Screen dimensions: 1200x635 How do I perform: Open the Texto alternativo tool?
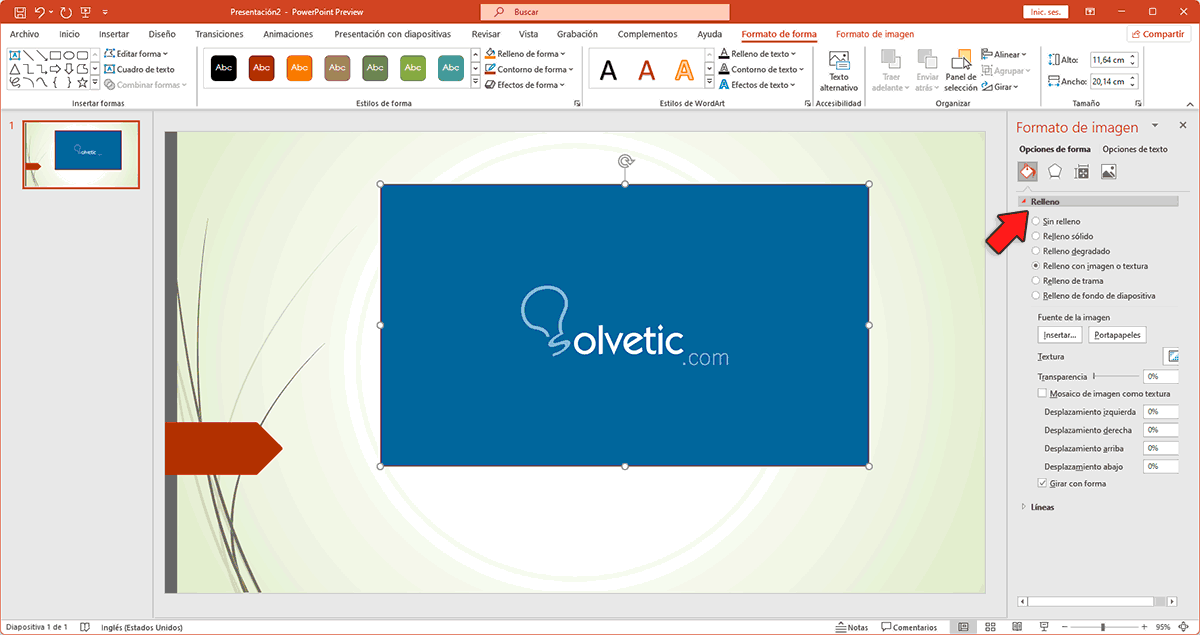pos(840,70)
